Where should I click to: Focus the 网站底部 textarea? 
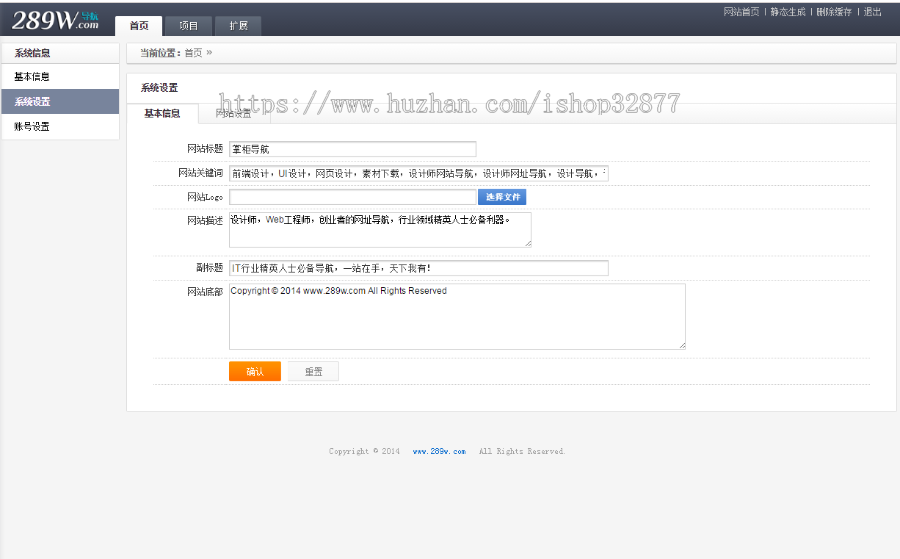[457, 316]
